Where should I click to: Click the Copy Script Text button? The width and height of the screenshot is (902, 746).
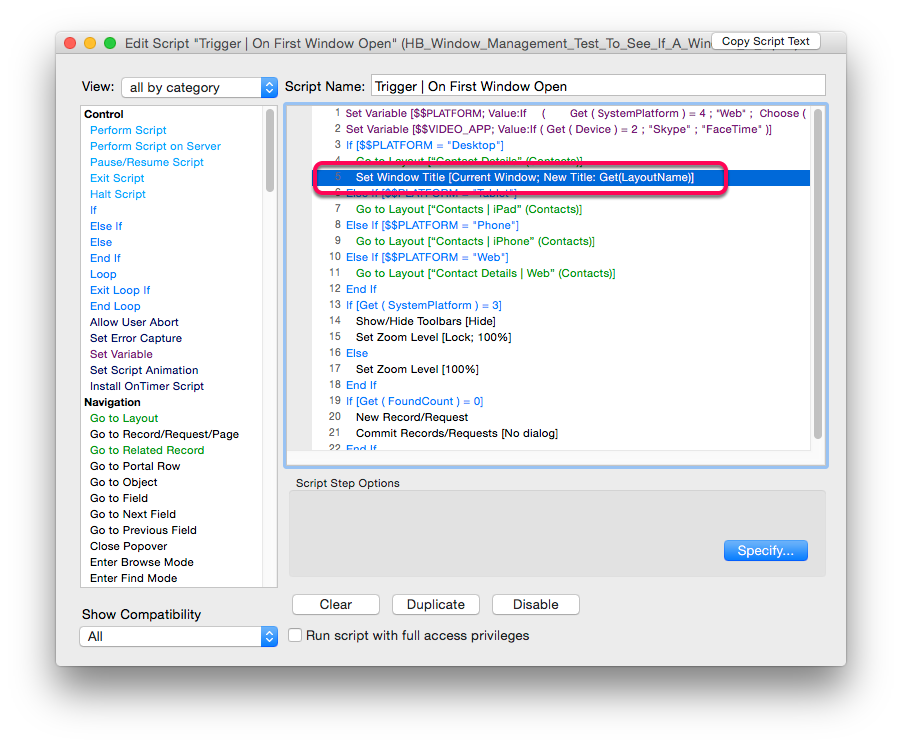point(766,41)
